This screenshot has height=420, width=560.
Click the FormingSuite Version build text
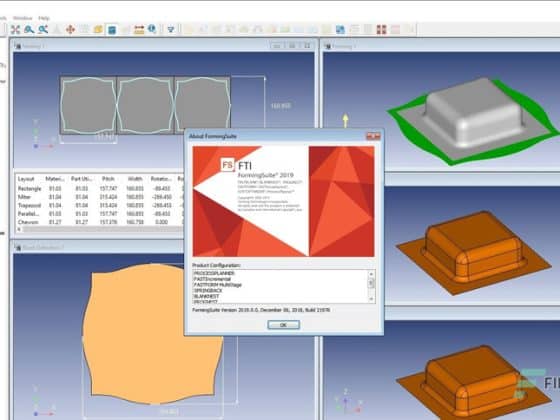(x=261, y=310)
